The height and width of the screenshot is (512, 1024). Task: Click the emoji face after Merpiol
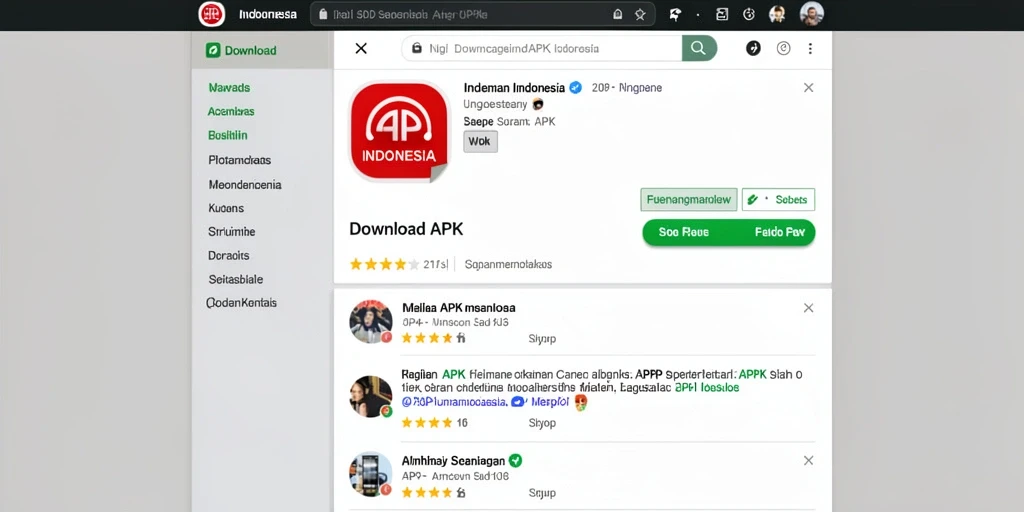581,403
